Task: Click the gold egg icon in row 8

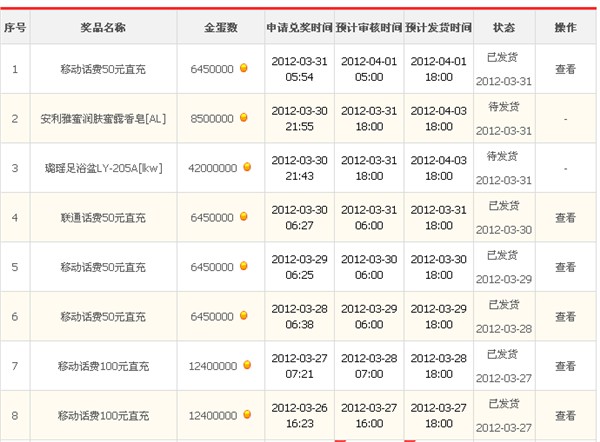Action: click(x=247, y=414)
